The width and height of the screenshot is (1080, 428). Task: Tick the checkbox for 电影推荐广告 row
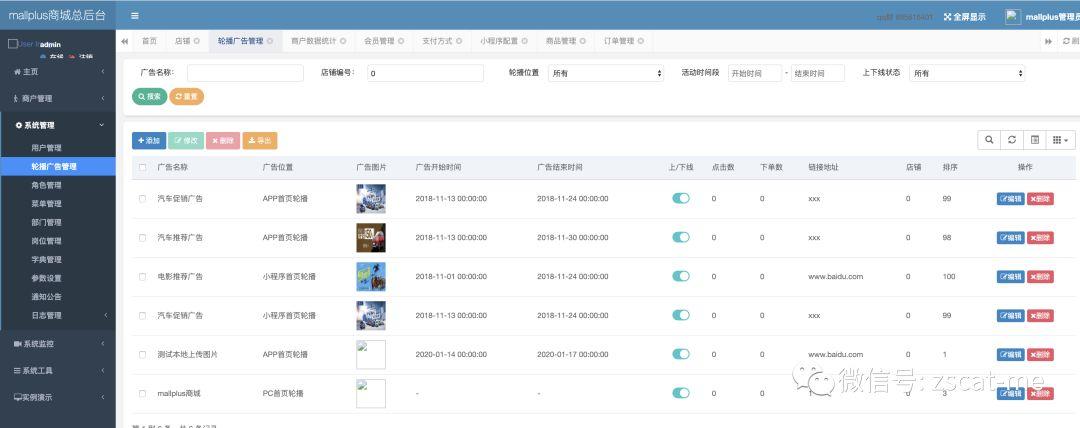(143, 276)
